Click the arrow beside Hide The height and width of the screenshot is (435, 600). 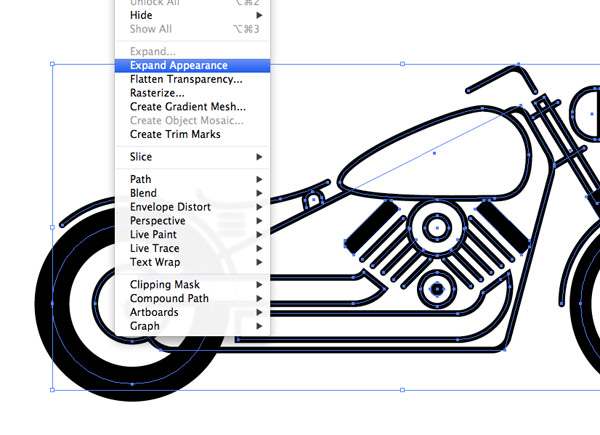[259, 15]
